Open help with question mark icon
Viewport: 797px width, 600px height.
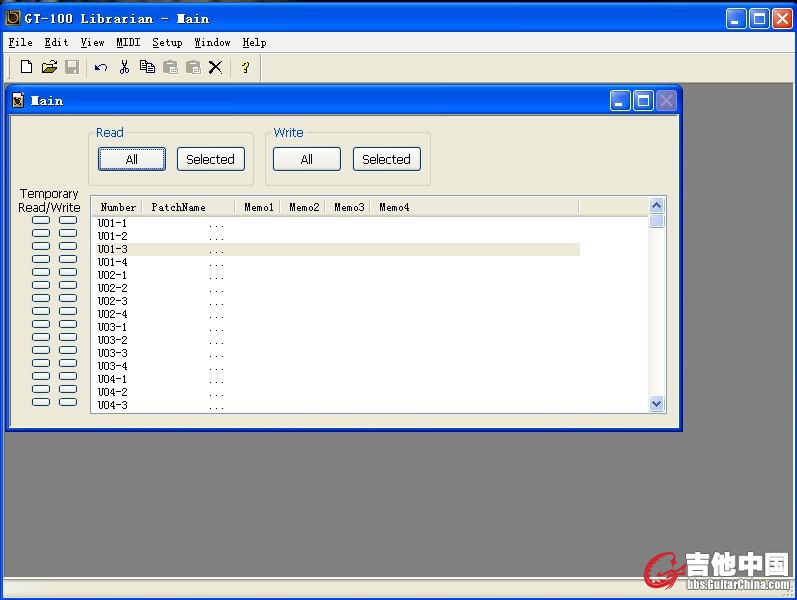click(x=245, y=67)
